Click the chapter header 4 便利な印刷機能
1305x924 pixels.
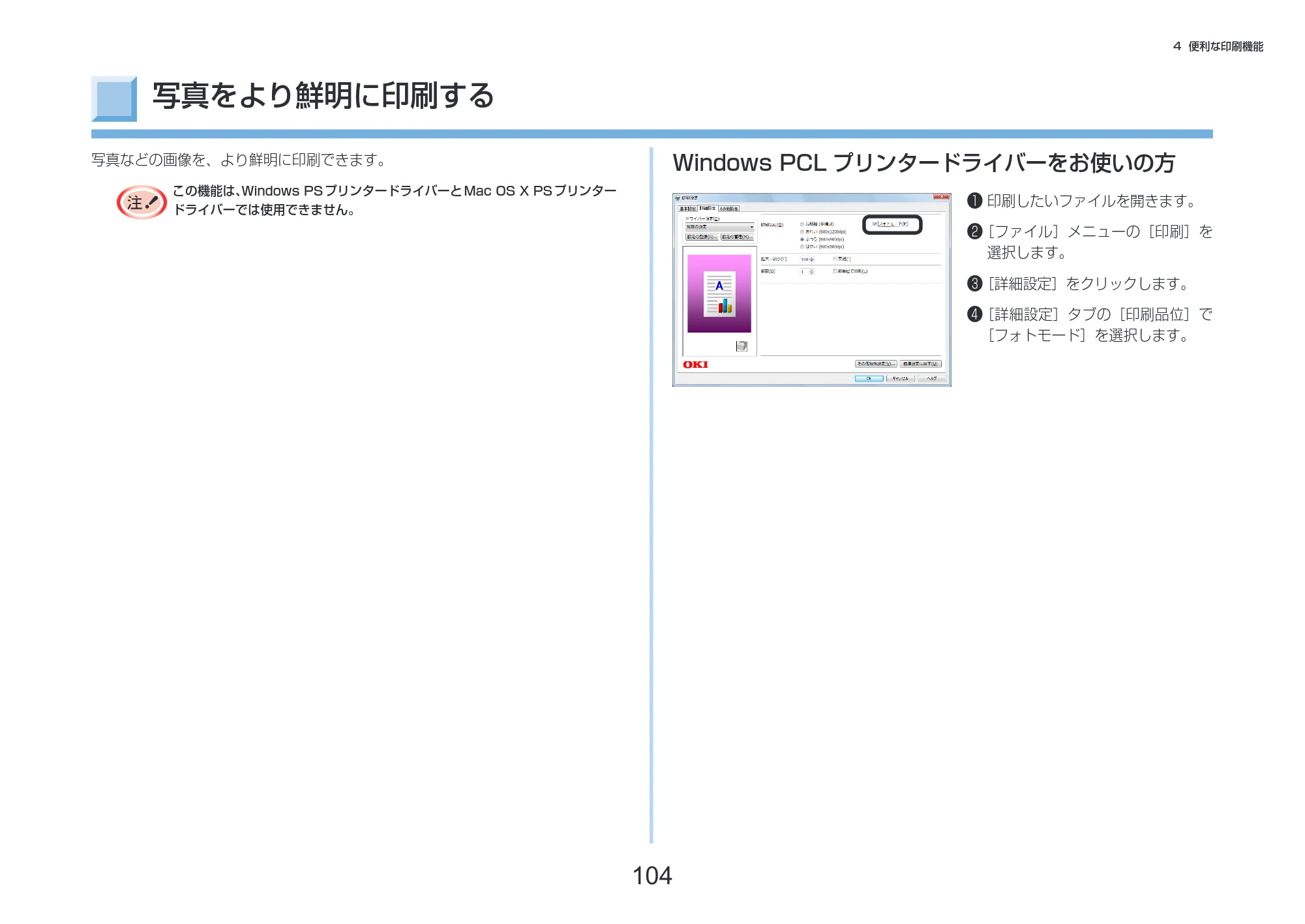pos(1218,46)
